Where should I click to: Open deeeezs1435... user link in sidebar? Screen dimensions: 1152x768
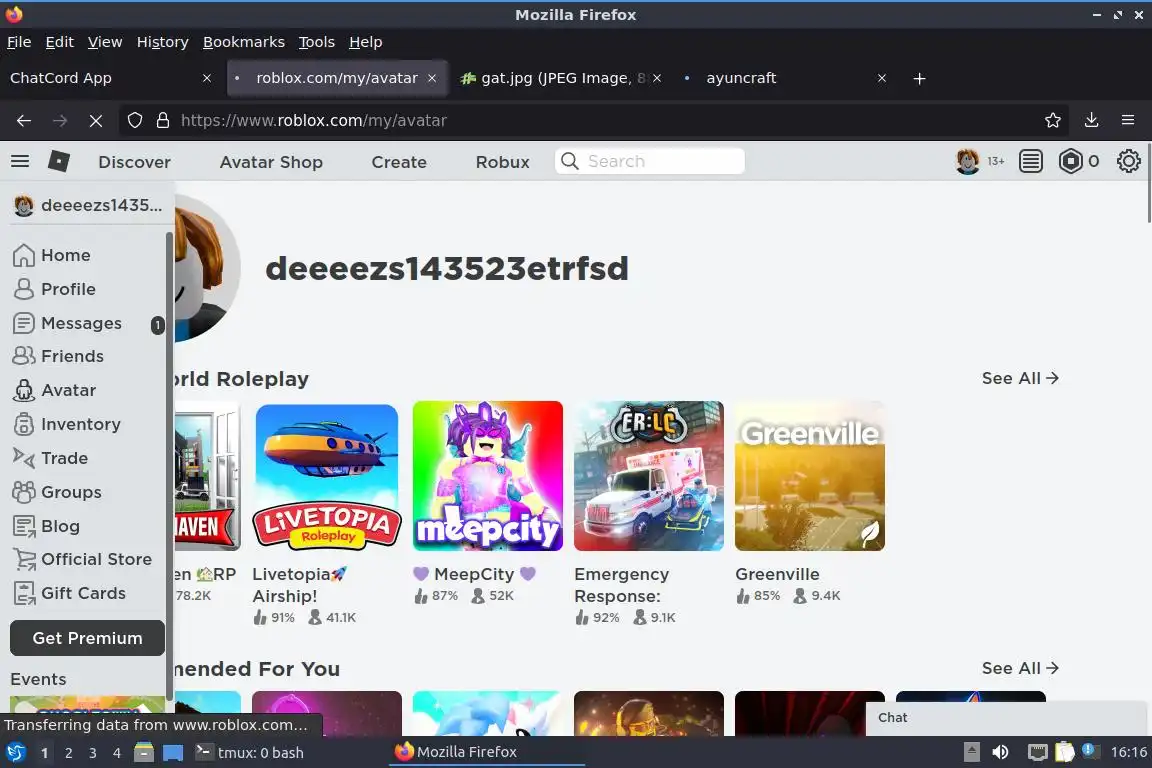click(88, 206)
